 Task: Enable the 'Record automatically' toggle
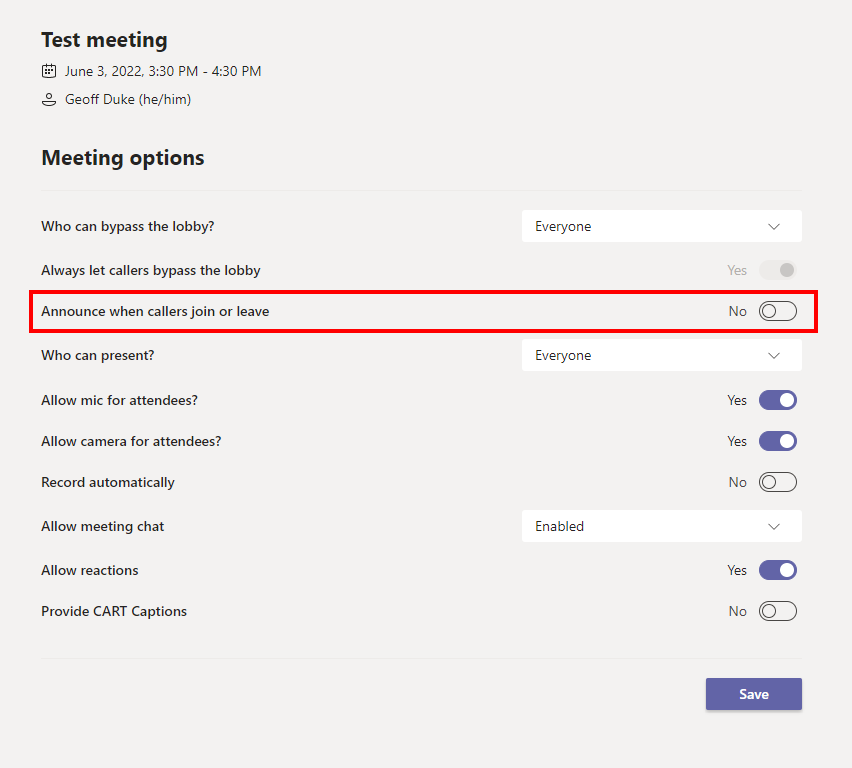pyautogui.click(x=777, y=482)
